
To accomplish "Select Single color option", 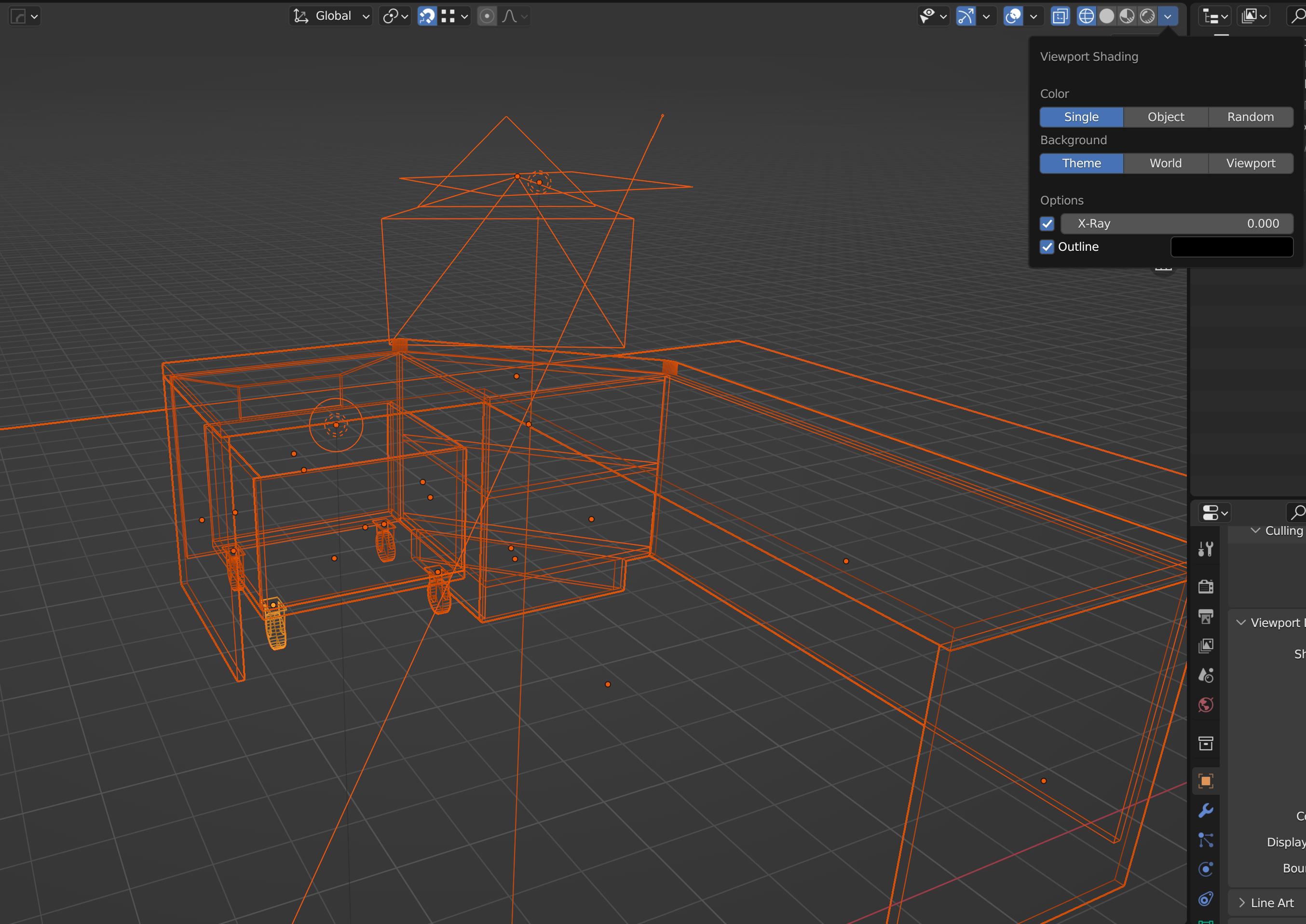I will coord(1081,117).
